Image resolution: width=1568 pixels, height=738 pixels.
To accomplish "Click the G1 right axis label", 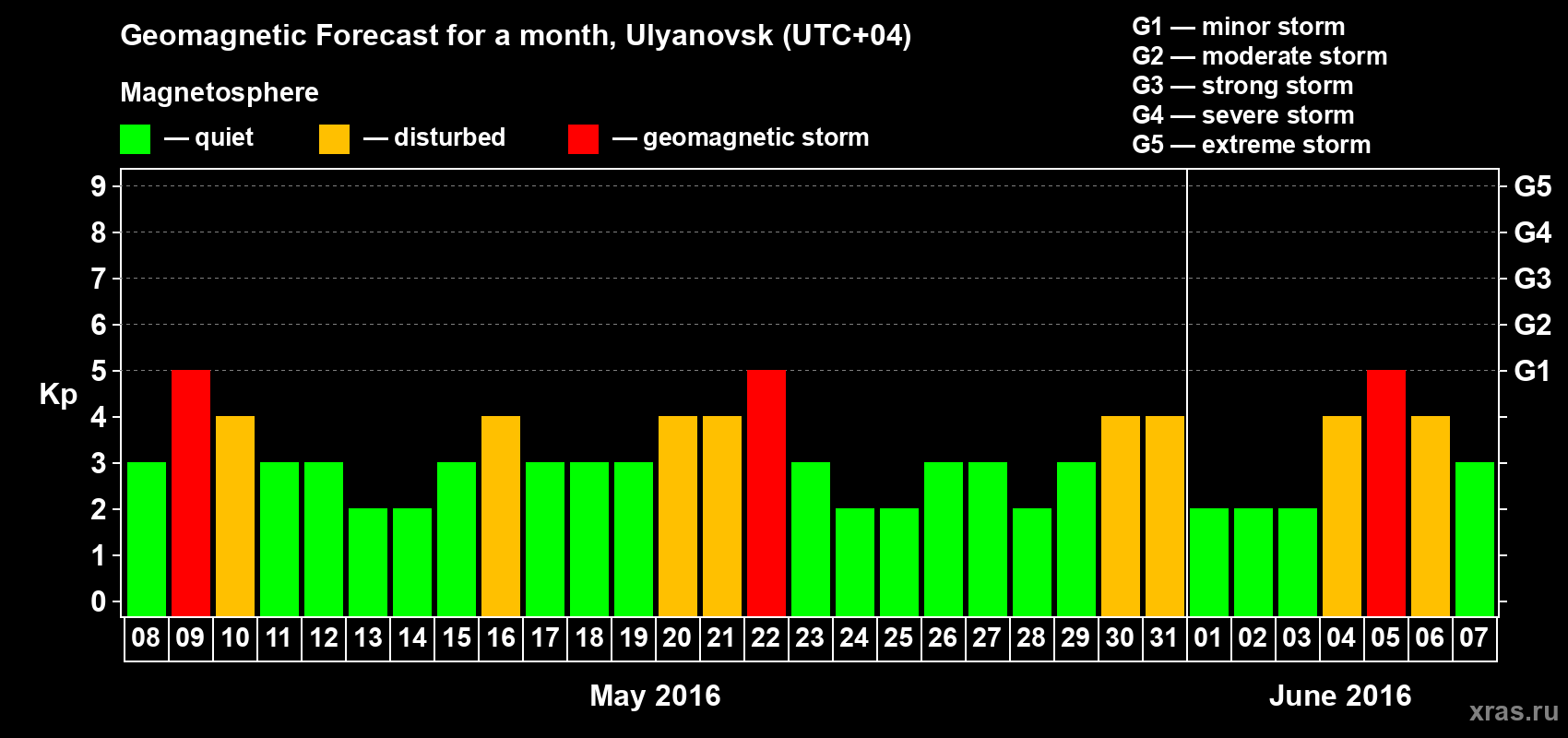I will (x=1533, y=371).
